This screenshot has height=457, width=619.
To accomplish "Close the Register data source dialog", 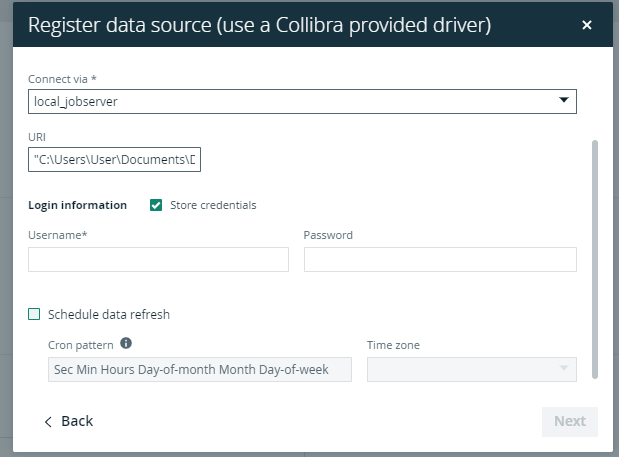I will [x=587, y=25].
